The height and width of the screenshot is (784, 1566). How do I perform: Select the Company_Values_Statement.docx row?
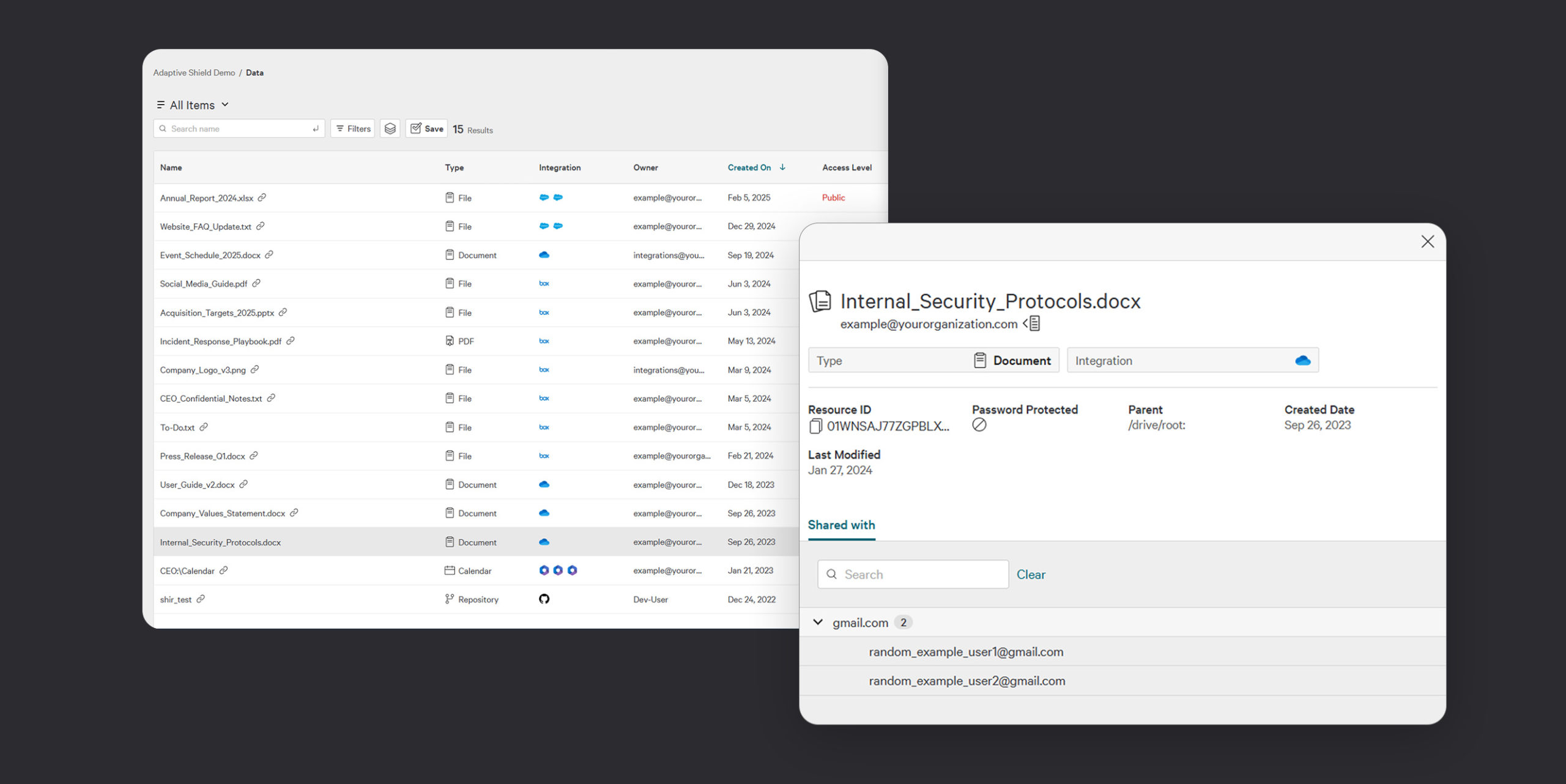pyautogui.click(x=223, y=513)
